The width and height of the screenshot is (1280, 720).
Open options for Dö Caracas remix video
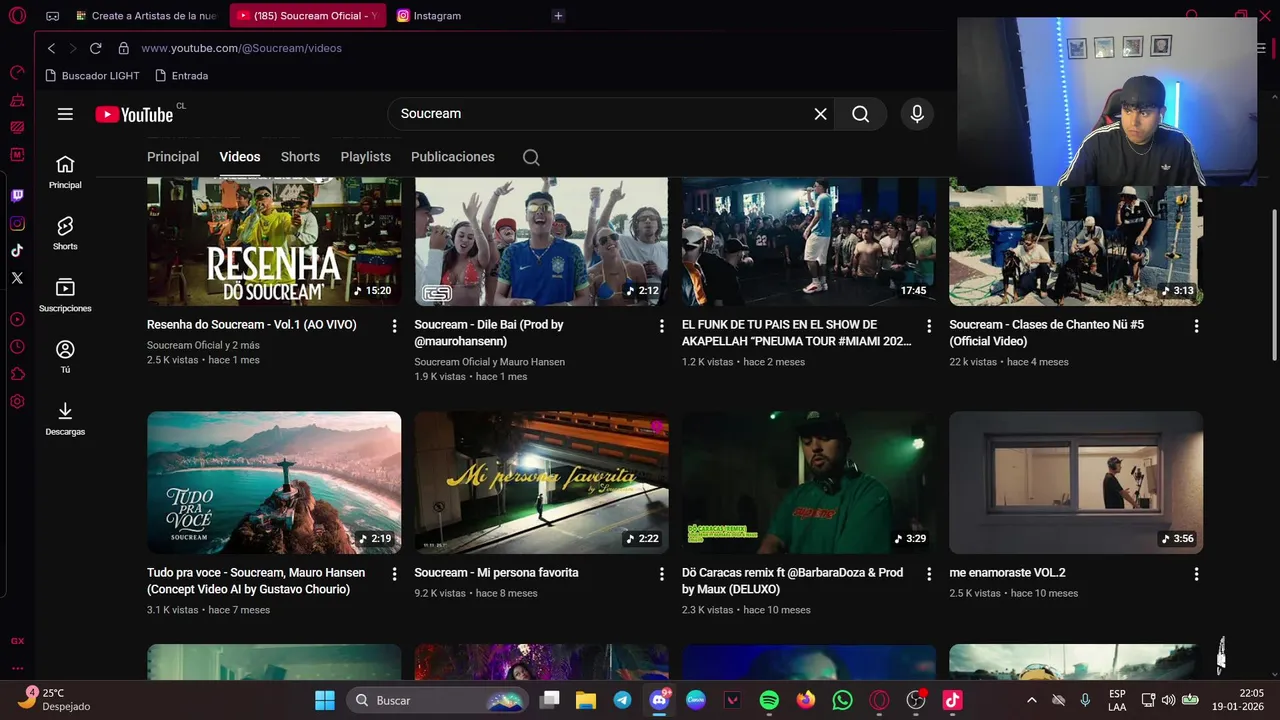point(929,574)
